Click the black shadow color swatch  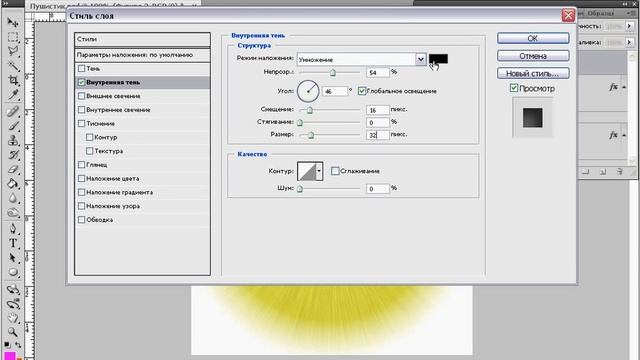[x=438, y=59]
